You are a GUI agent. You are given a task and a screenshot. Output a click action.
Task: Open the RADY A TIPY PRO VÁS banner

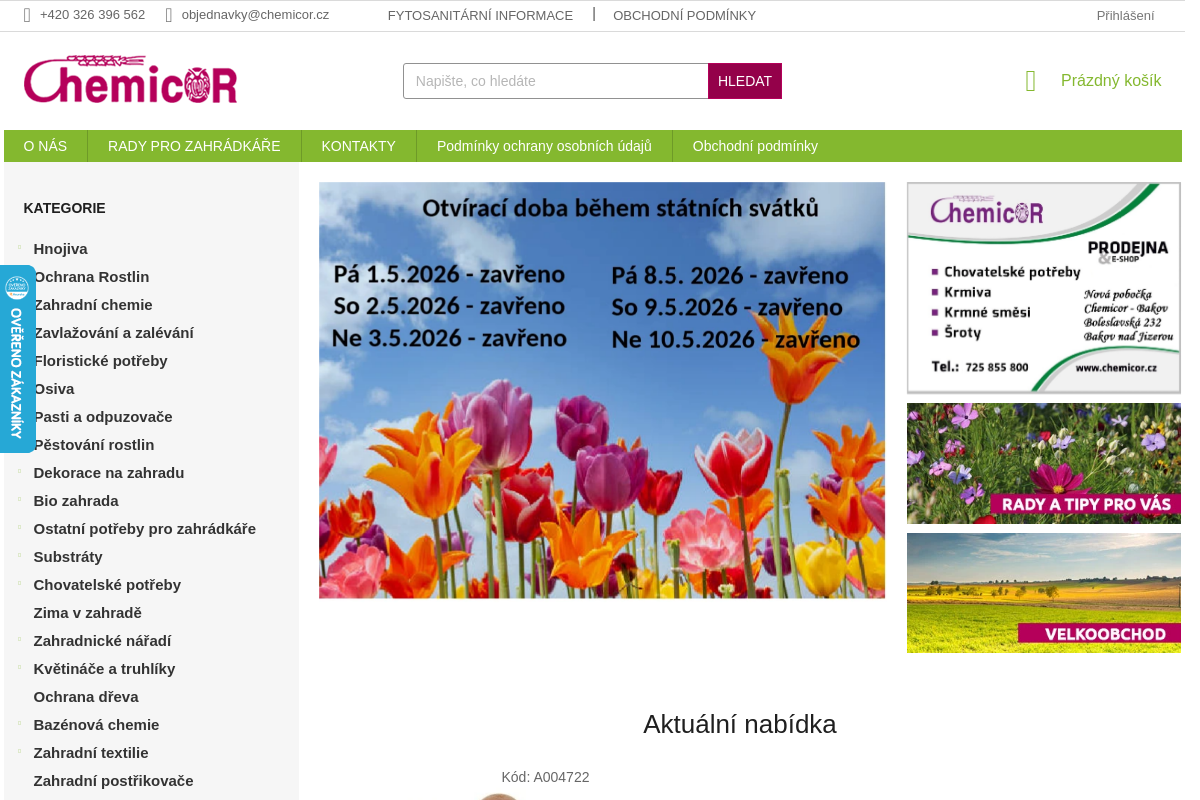(x=1043, y=463)
